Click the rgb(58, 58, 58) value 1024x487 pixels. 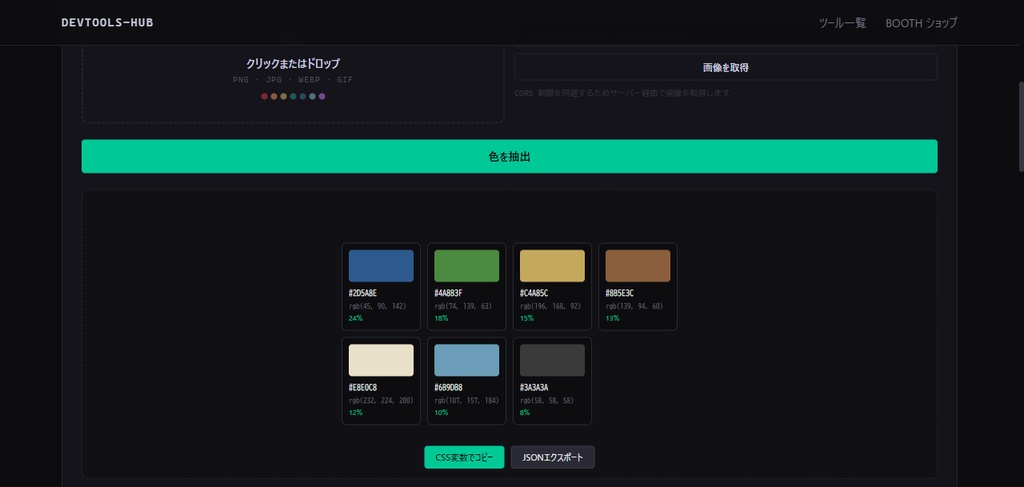[x=547, y=400]
